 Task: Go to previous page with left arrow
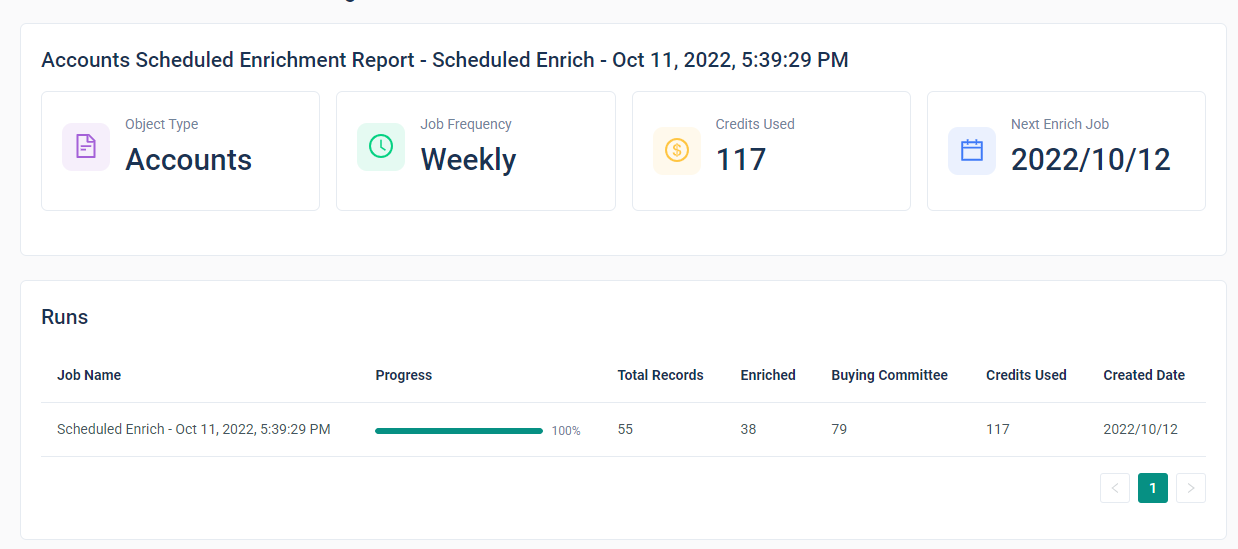pyautogui.click(x=1115, y=488)
